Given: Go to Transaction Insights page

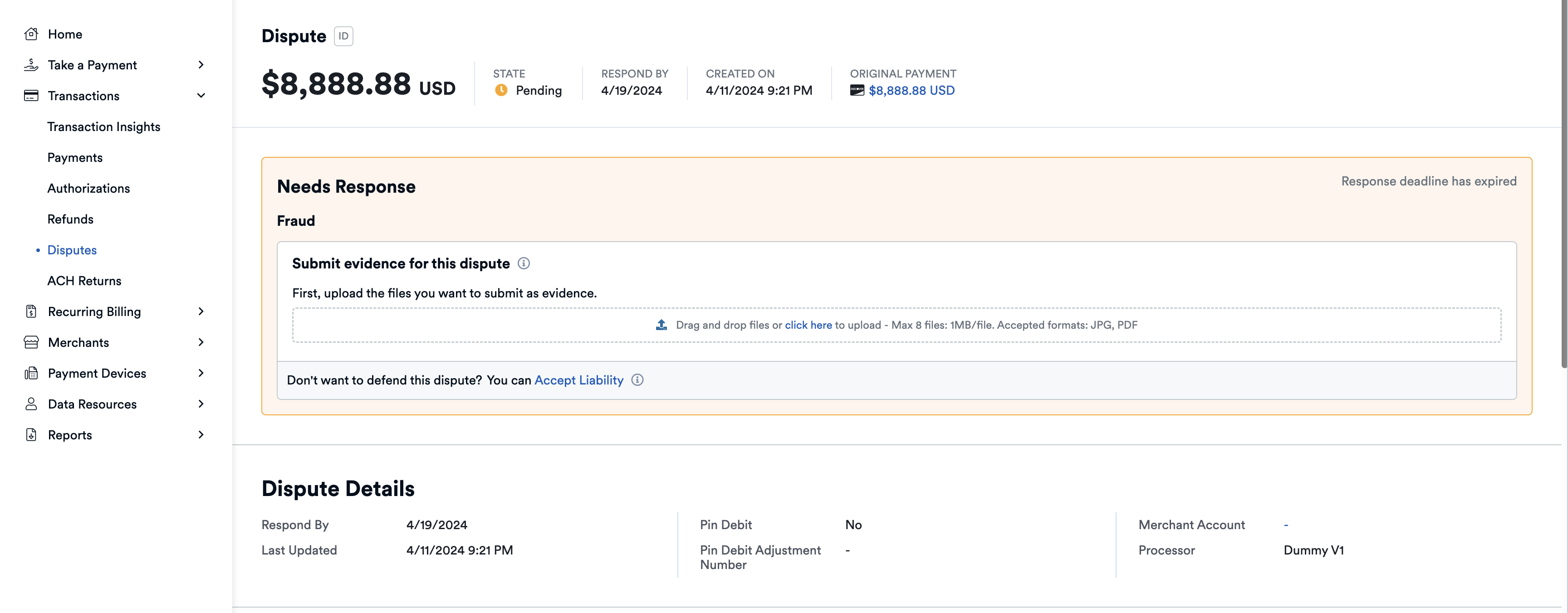Looking at the screenshot, I should [x=103, y=126].
